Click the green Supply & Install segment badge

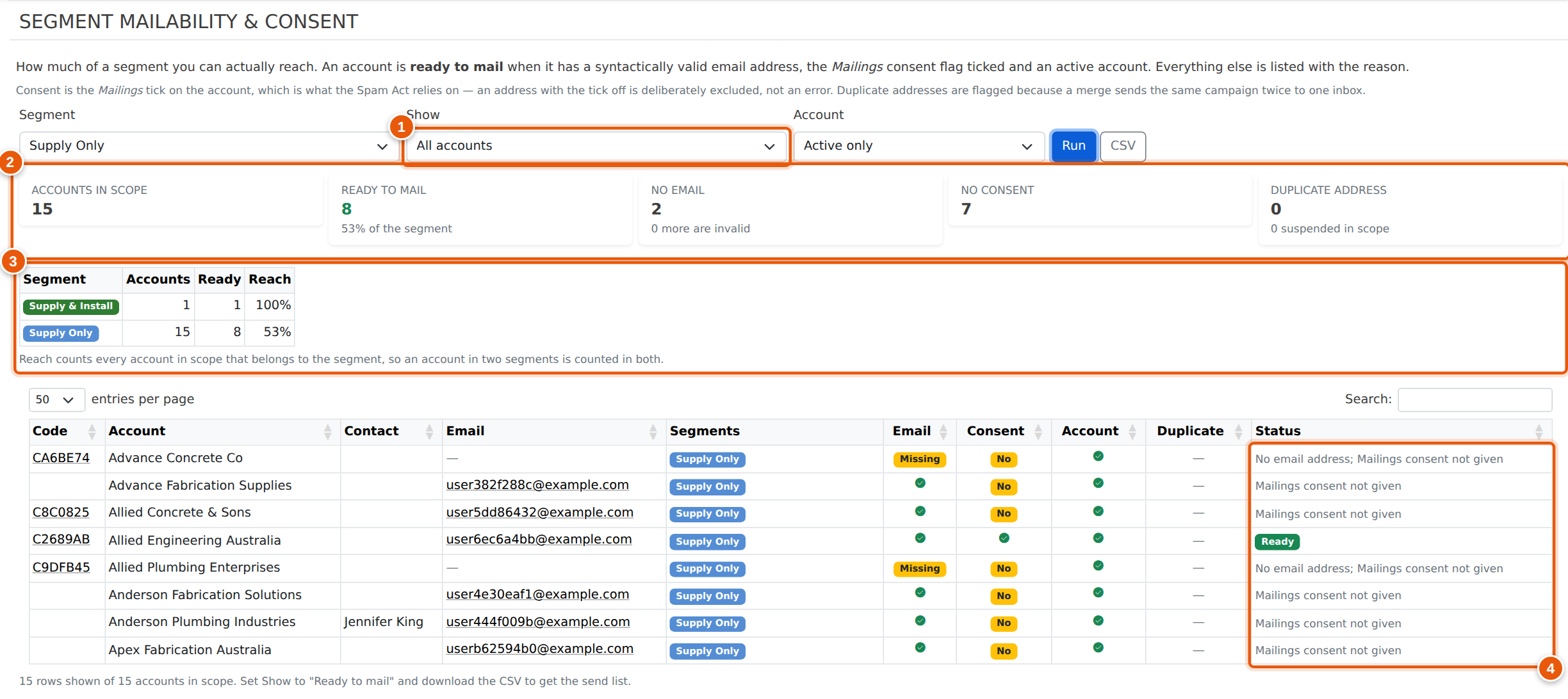pyautogui.click(x=71, y=307)
